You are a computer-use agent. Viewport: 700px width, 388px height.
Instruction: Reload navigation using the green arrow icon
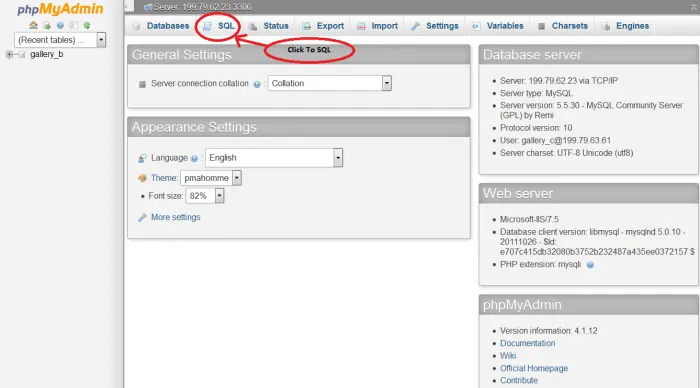pyautogui.click(x=87, y=25)
